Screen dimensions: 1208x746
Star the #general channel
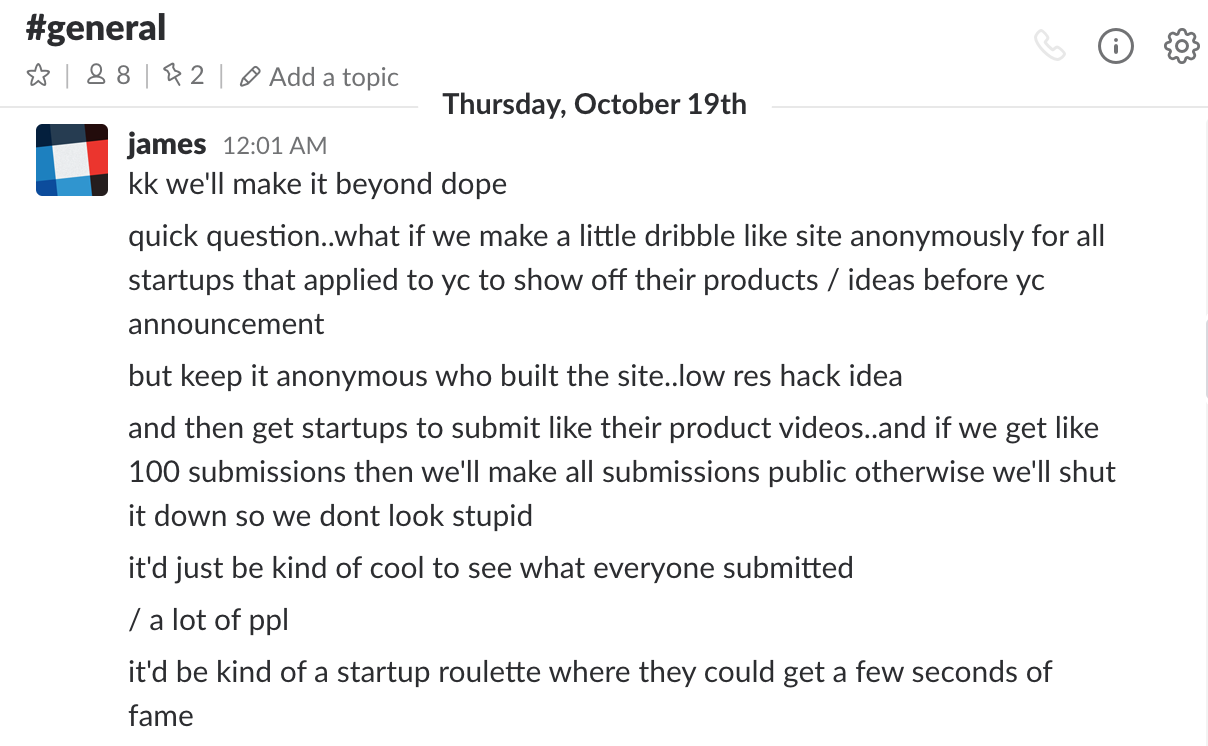[38, 76]
